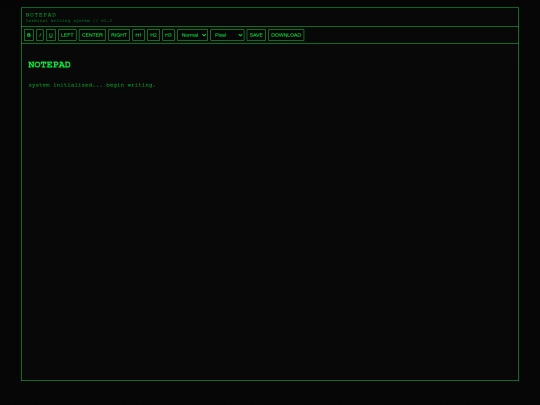Apply the H1 heading style
The height and width of the screenshot is (405, 540).
click(x=138, y=35)
